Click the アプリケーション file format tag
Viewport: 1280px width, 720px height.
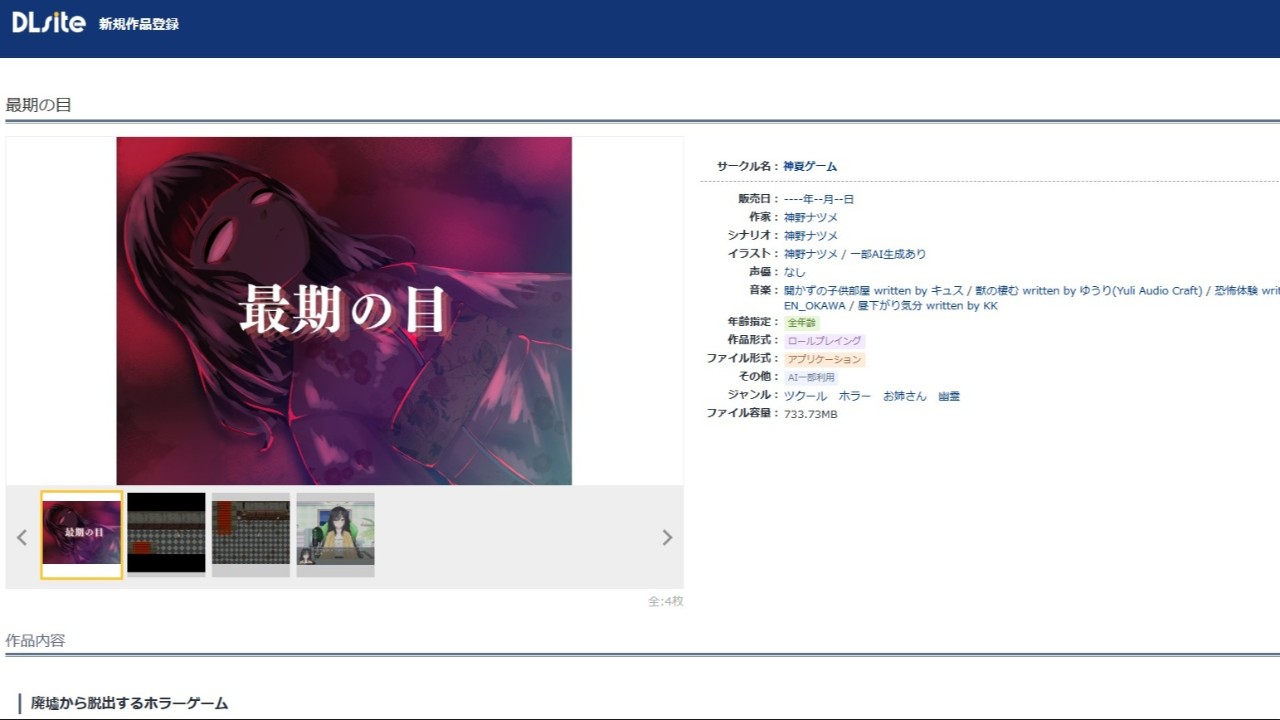[824, 359]
